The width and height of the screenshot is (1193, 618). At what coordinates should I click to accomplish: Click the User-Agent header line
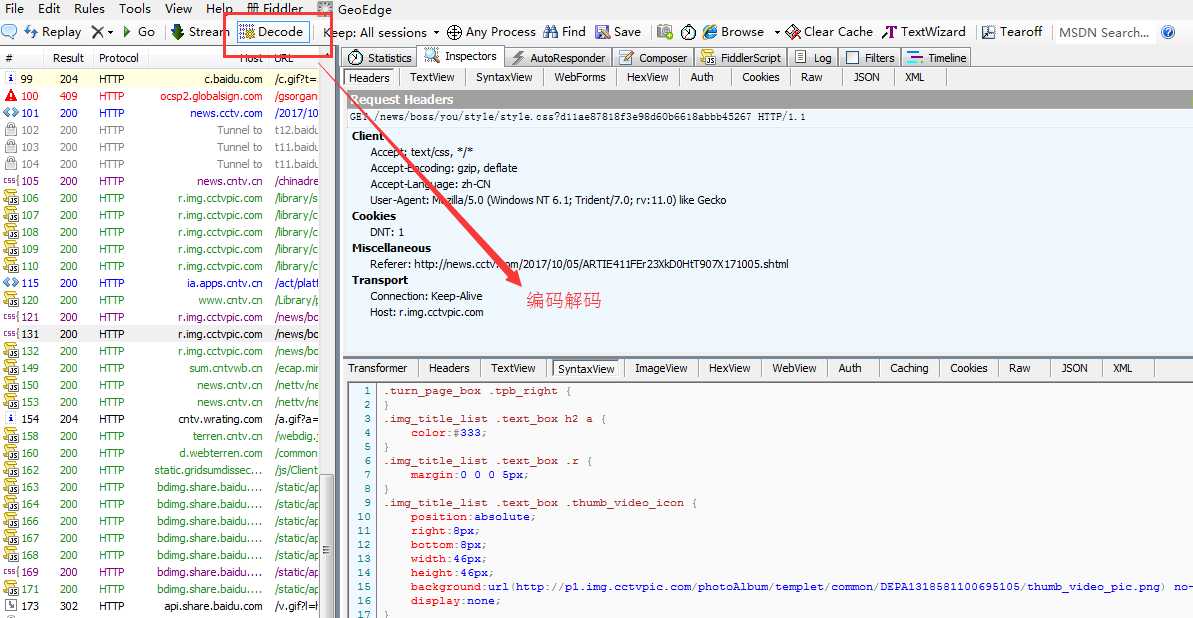click(x=548, y=200)
